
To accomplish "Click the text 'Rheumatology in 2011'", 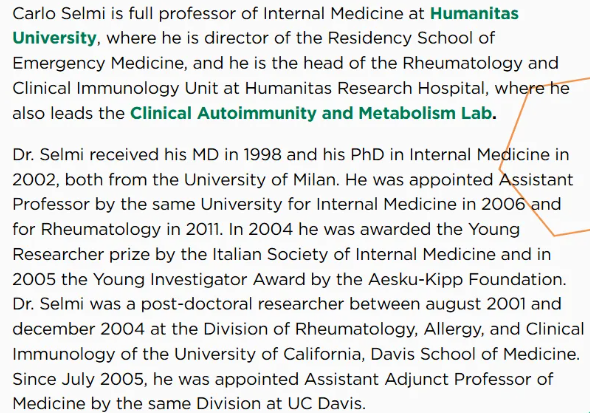I will coord(129,229).
